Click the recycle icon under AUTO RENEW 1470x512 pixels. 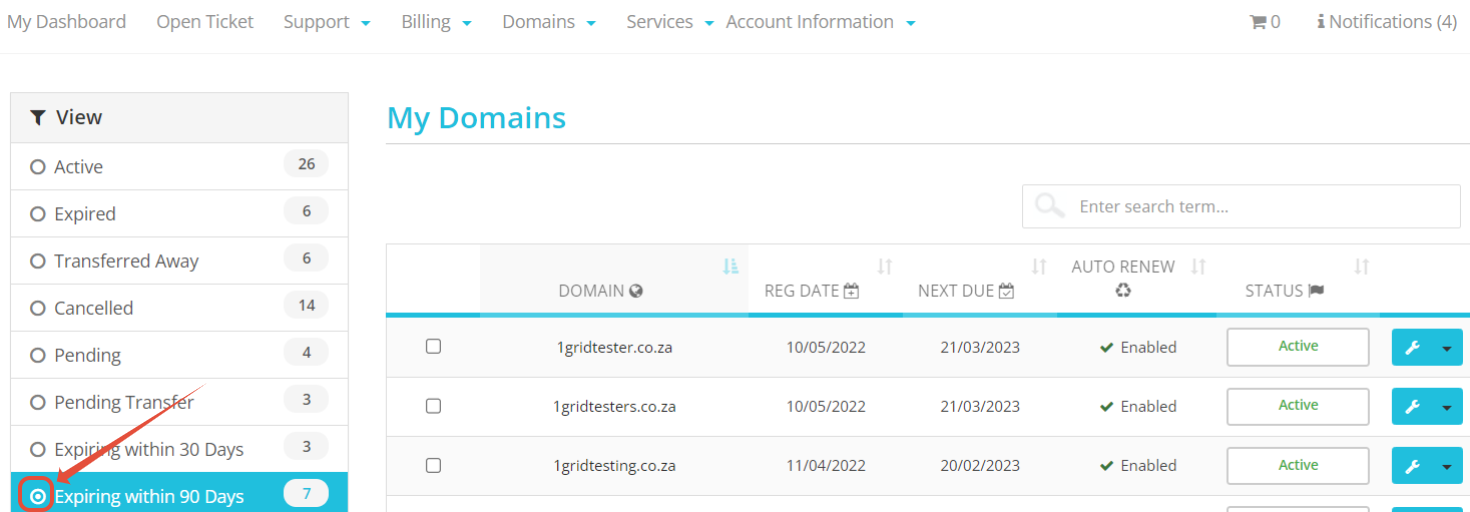point(1123,290)
